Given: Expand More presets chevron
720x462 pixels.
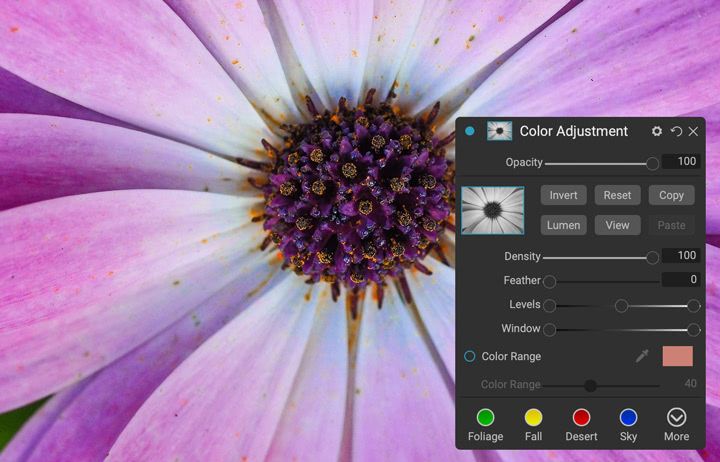Looking at the screenshot, I should (676, 418).
